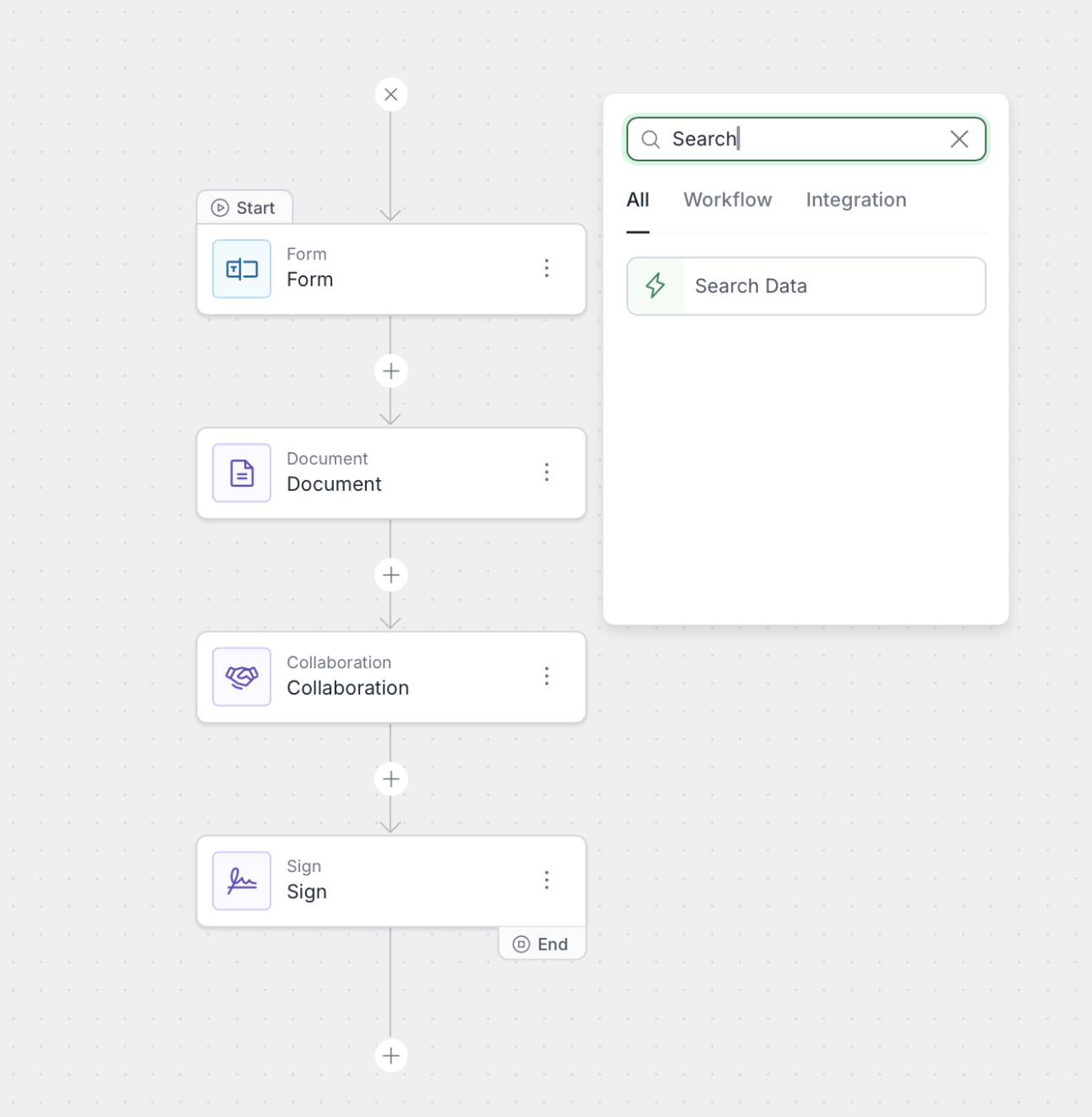This screenshot has width=1092, height=1117.
Task: Click the Document step icon
Action: [242, 473]
